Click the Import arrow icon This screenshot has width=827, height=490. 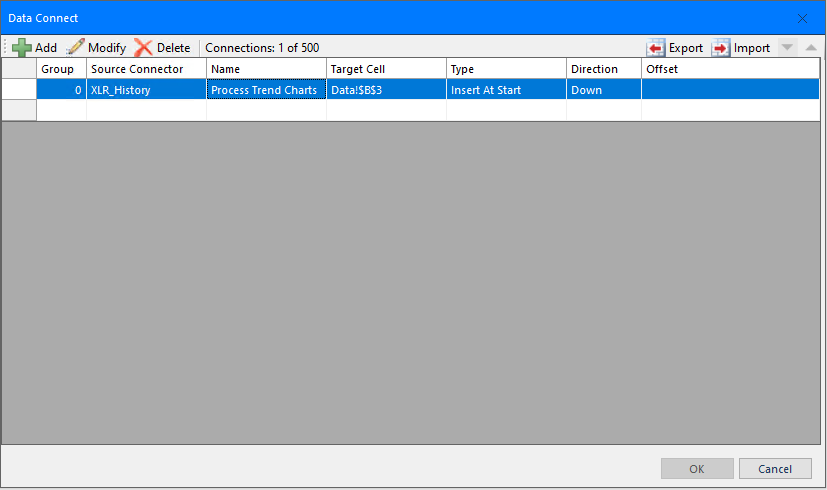720,48
